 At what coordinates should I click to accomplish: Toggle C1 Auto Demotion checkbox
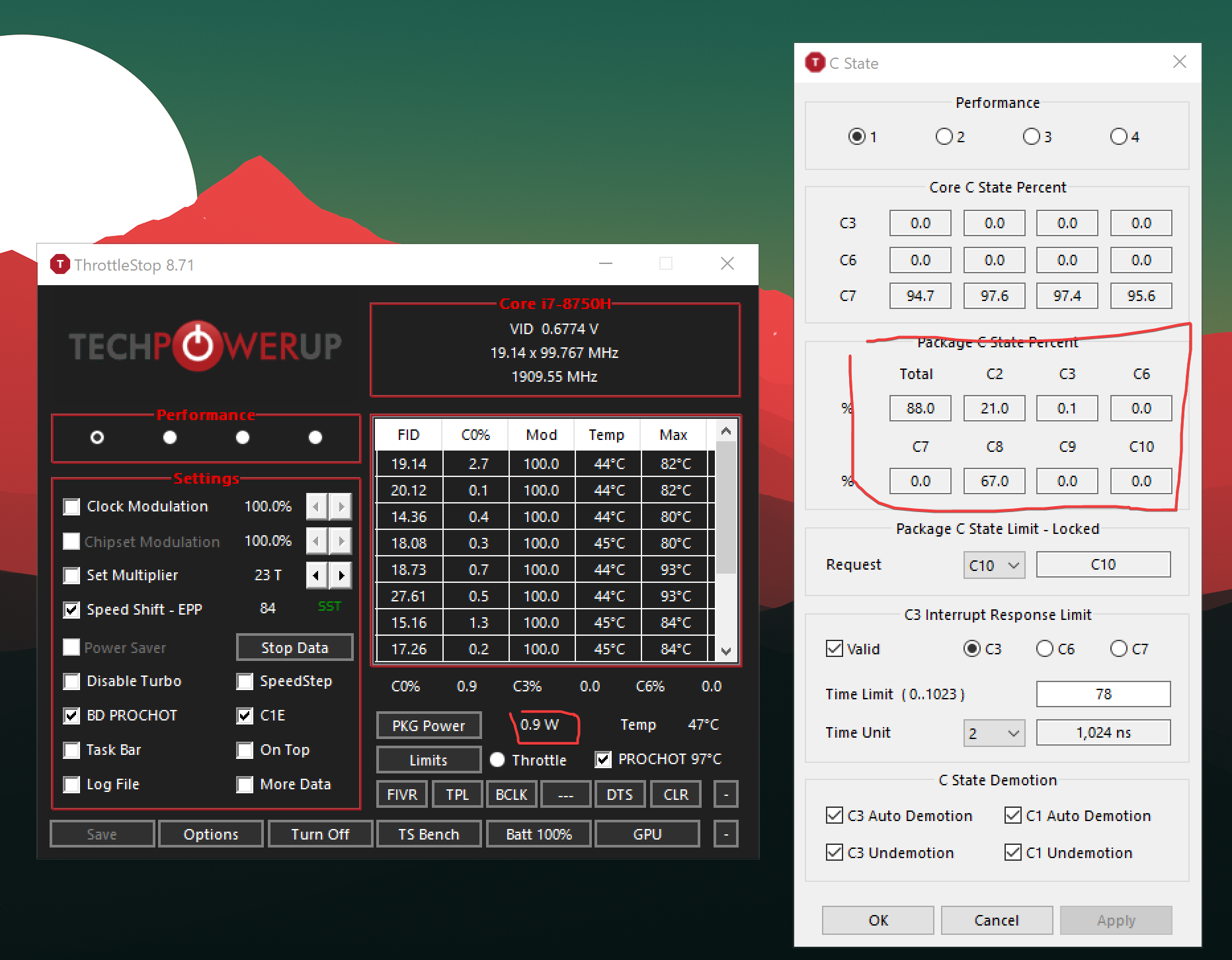tap(1013, 815)
